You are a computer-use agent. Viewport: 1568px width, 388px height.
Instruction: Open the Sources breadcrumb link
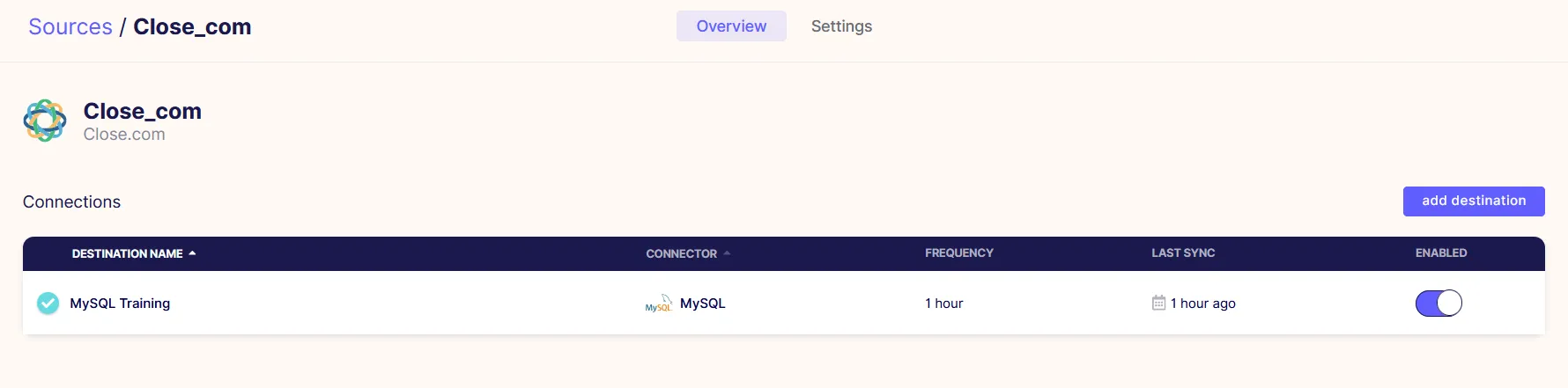70,26
